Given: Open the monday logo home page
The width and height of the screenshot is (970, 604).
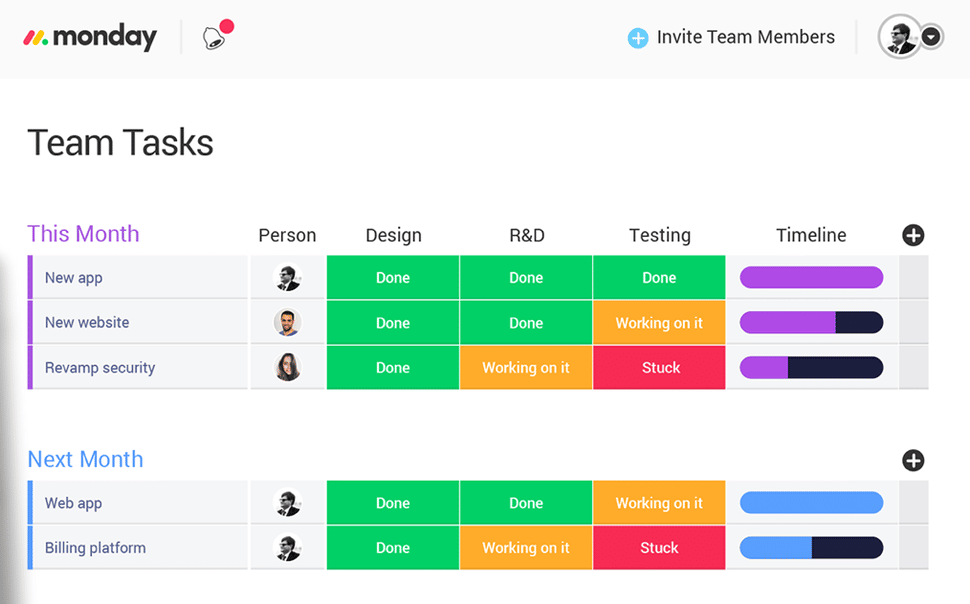Looking at the screenshot, I should pyautogui.click(x=90, y=36).
